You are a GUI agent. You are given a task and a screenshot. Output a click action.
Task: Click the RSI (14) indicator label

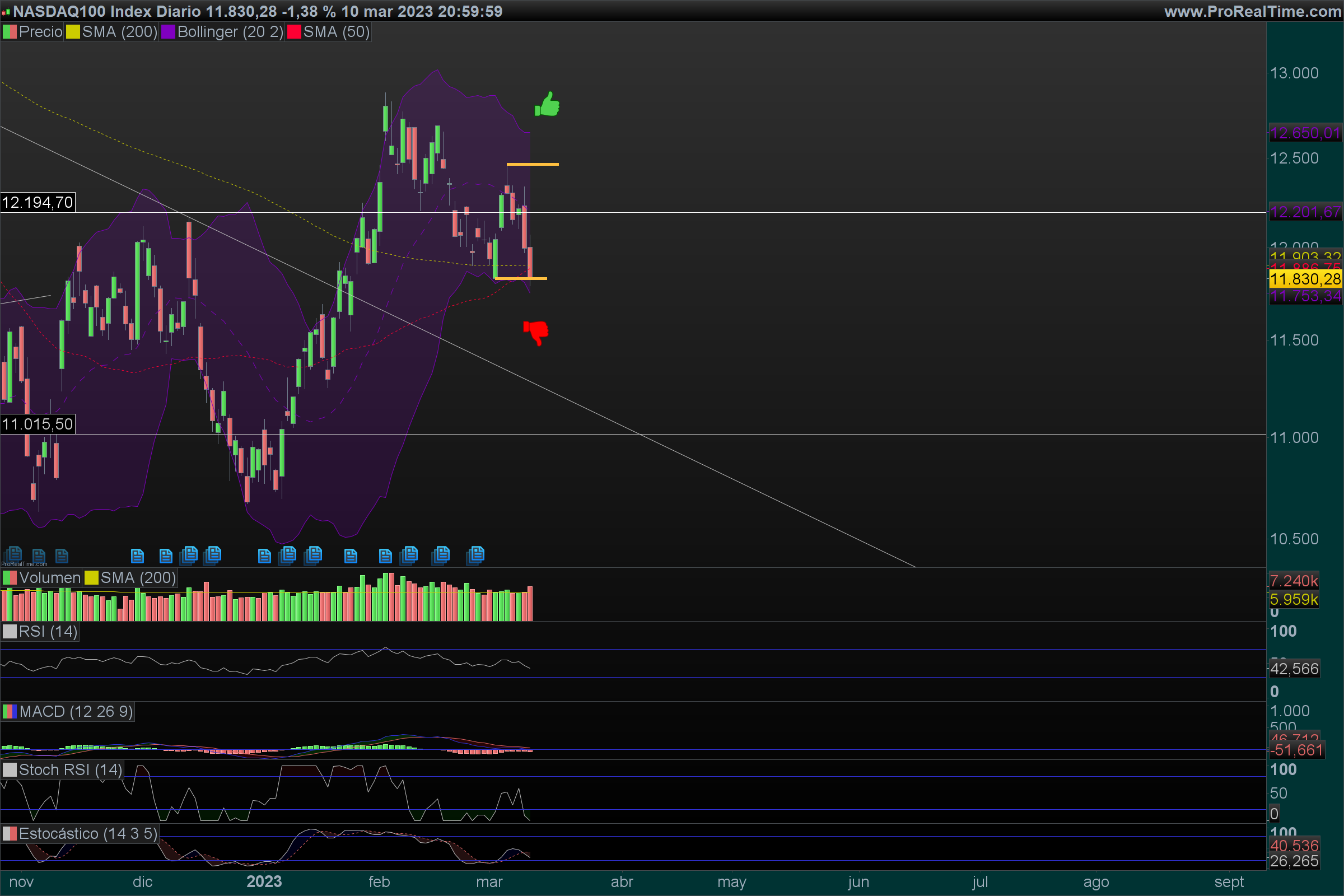[48, 632]
